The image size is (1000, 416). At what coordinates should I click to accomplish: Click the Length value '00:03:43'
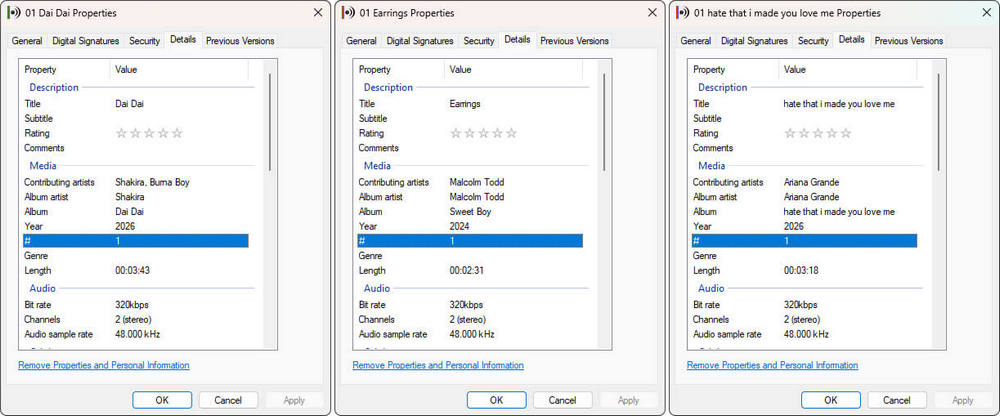(x=132, y=271)
